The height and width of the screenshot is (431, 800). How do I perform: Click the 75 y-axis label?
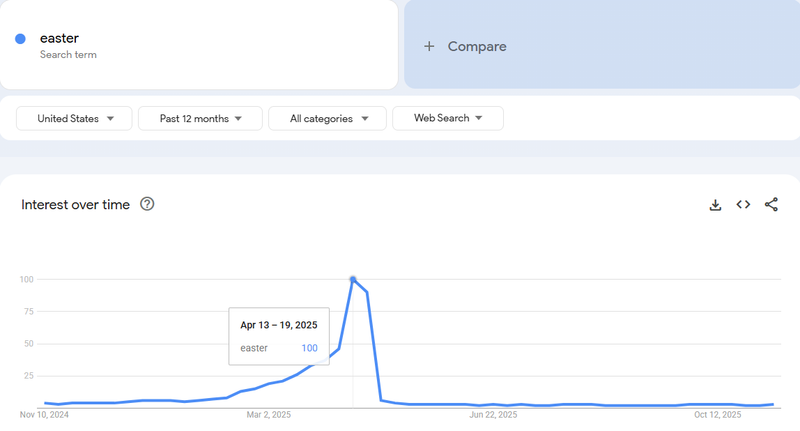click(29, 311)
